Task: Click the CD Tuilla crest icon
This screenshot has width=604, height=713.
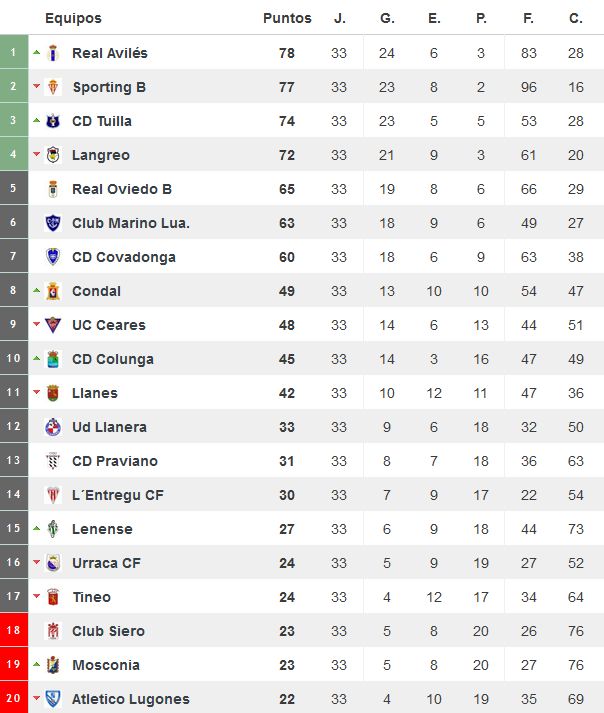Action: (53, 121)
